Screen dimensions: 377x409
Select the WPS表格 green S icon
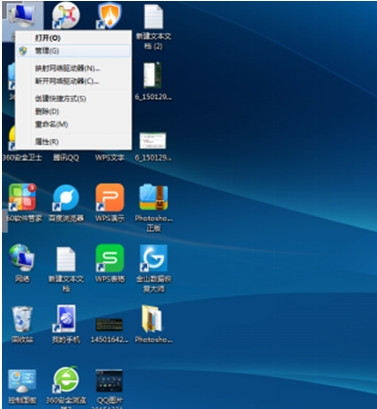[110, 258]
